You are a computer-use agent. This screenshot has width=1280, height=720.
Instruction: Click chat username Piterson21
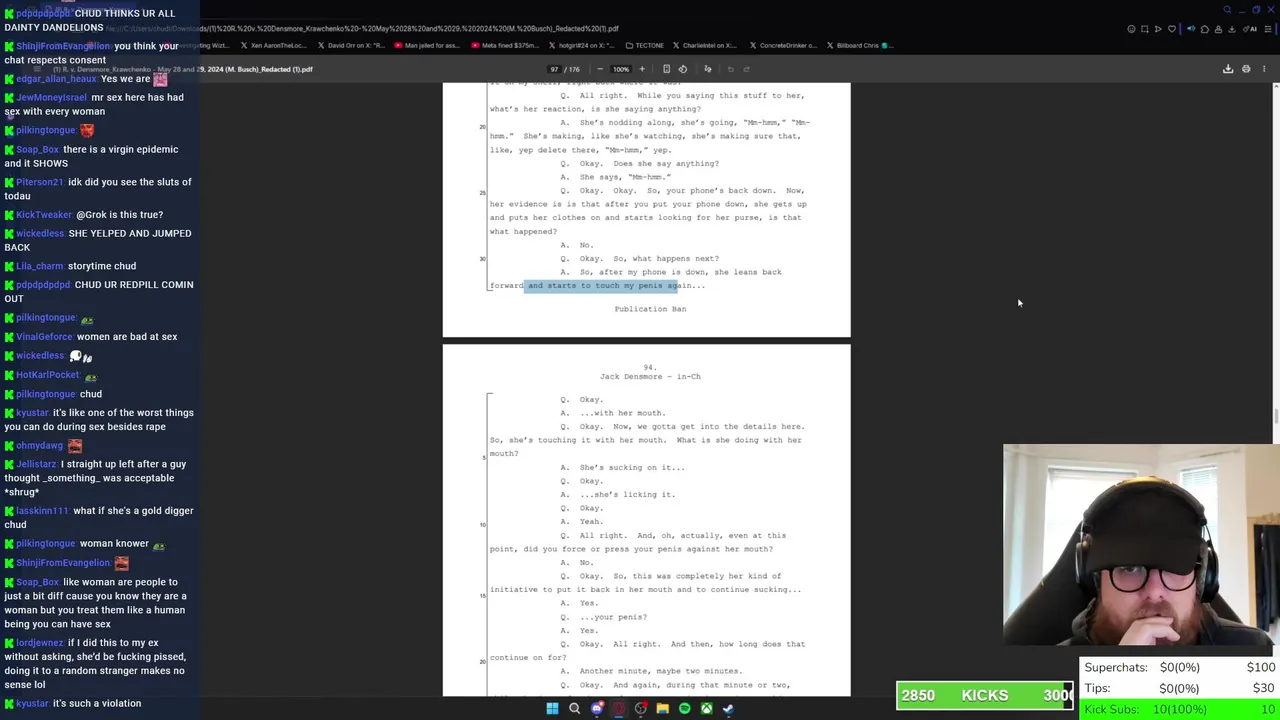coord(40,182)
